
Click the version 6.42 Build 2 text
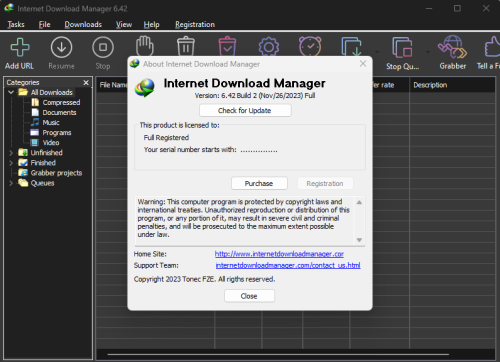(255, 96)
